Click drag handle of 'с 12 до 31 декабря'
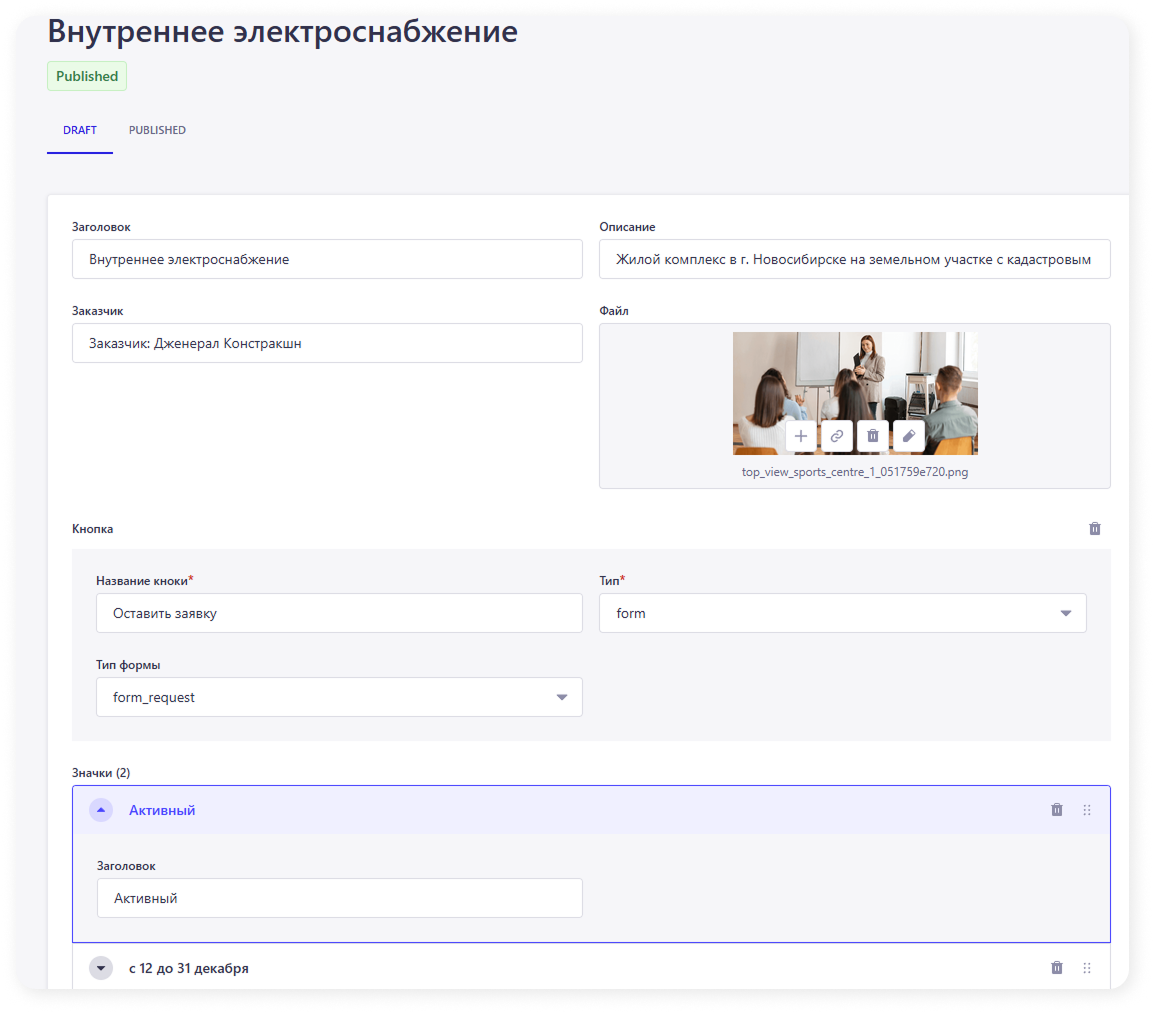The height and width of the screenshot is (1013, 1153). click(1087, 968)
